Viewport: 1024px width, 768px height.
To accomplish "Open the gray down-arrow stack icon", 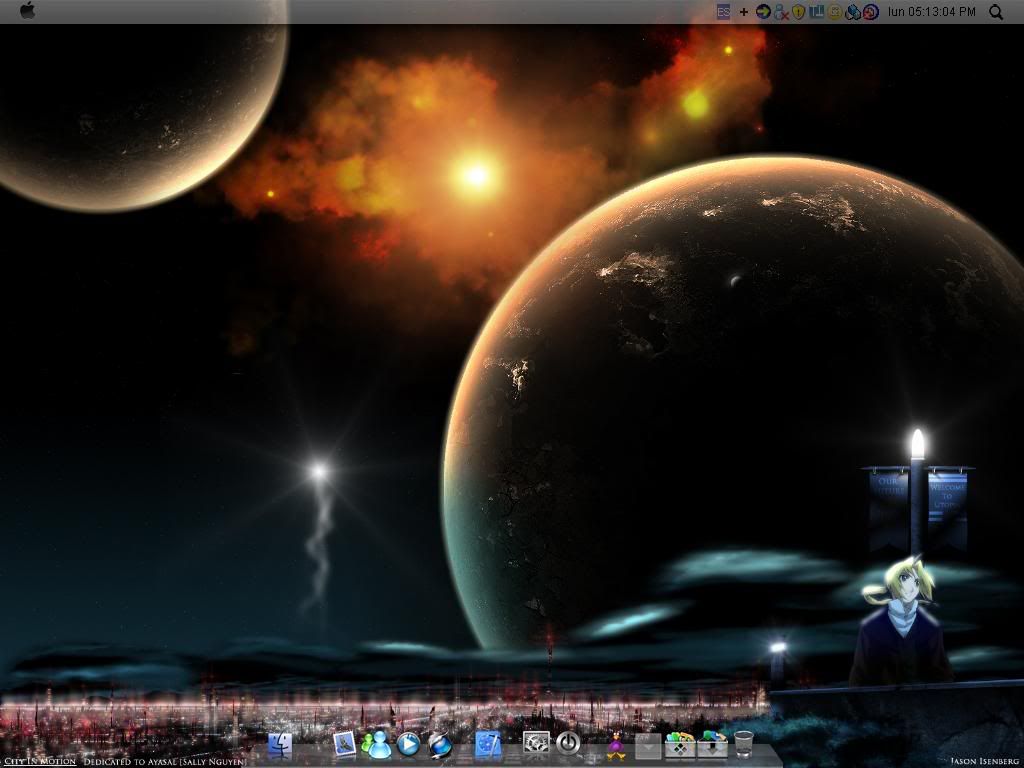I will click(648, 745).
